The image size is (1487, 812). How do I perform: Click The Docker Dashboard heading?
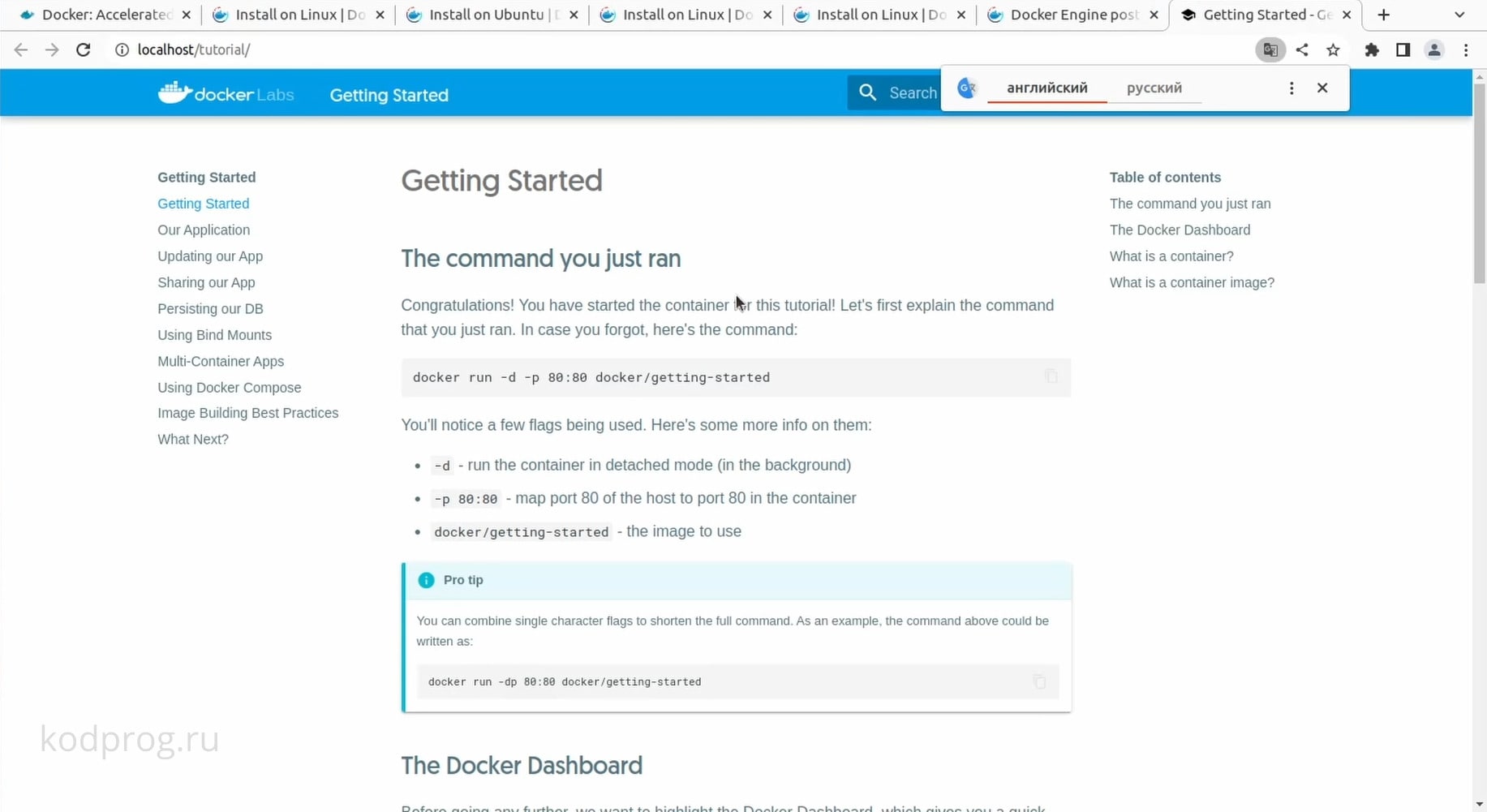pyautogui.click(x=522, y=765)
